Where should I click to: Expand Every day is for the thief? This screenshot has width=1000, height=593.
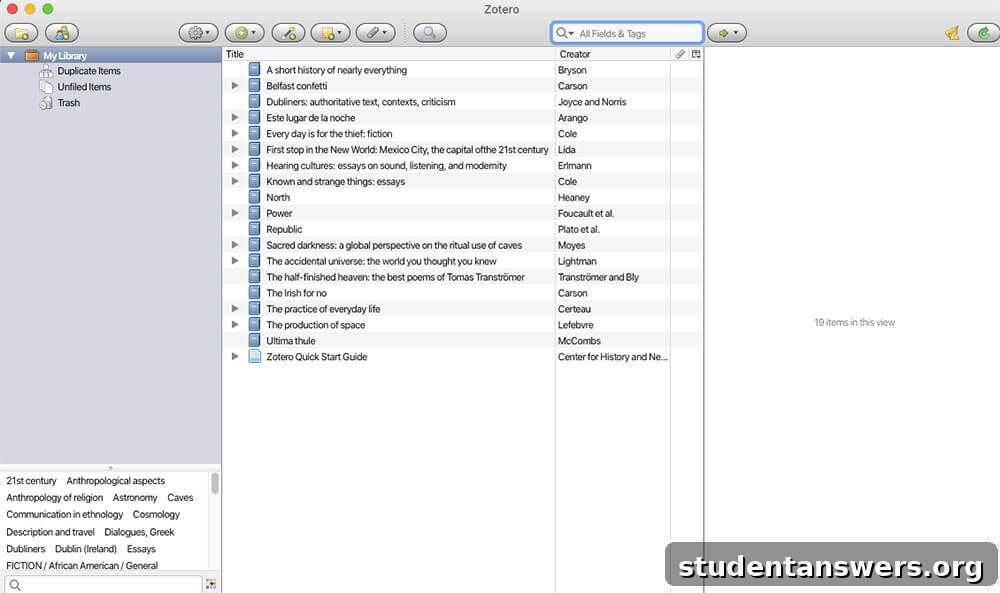tap(235, 133)
